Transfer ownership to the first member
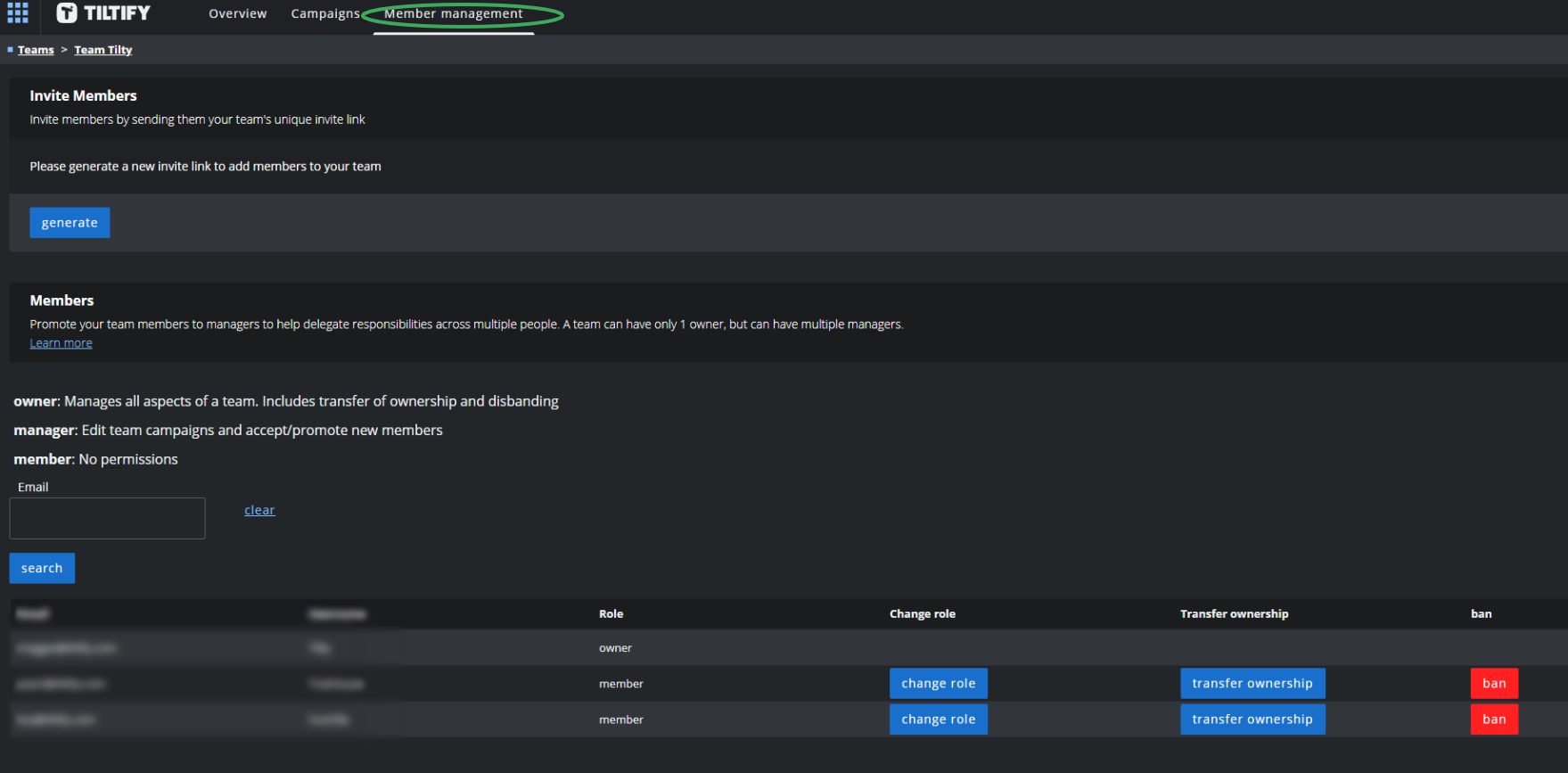The height and width of the screenshot is (773, 1568). click(1252, 683)
